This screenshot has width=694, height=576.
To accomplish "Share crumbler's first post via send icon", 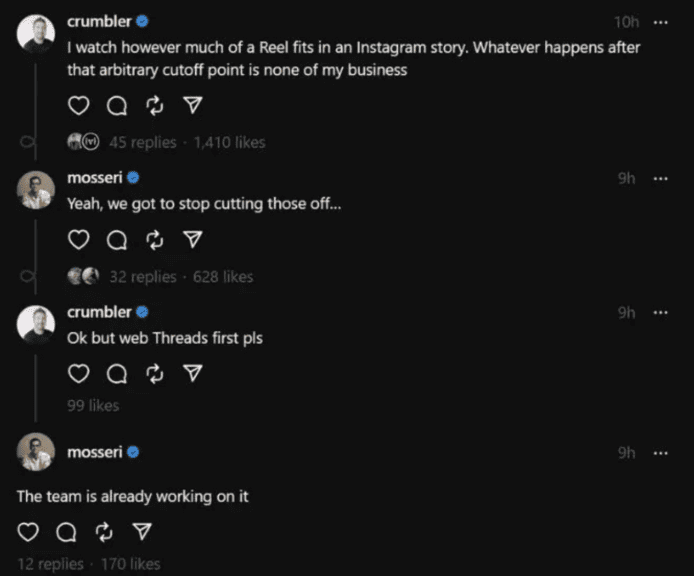I will click(x=194, y=106).
